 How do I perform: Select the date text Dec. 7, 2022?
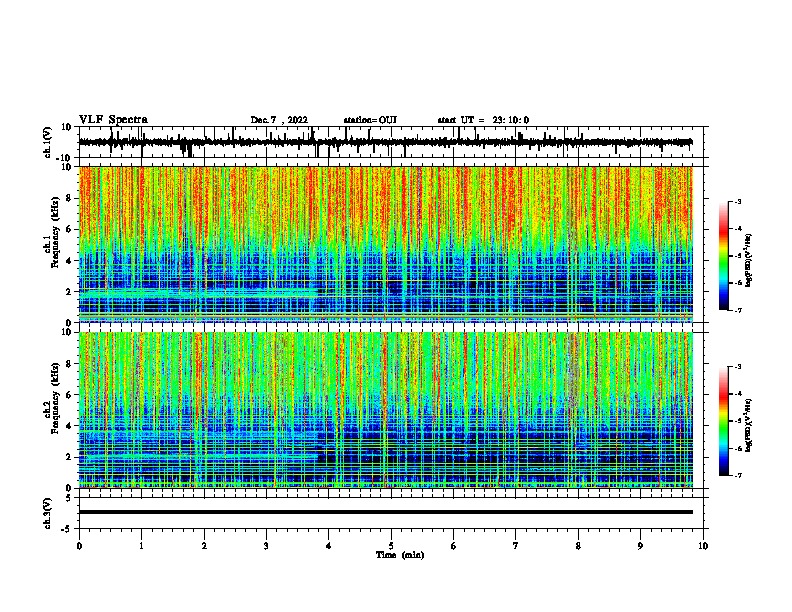[x=279, y=120]
